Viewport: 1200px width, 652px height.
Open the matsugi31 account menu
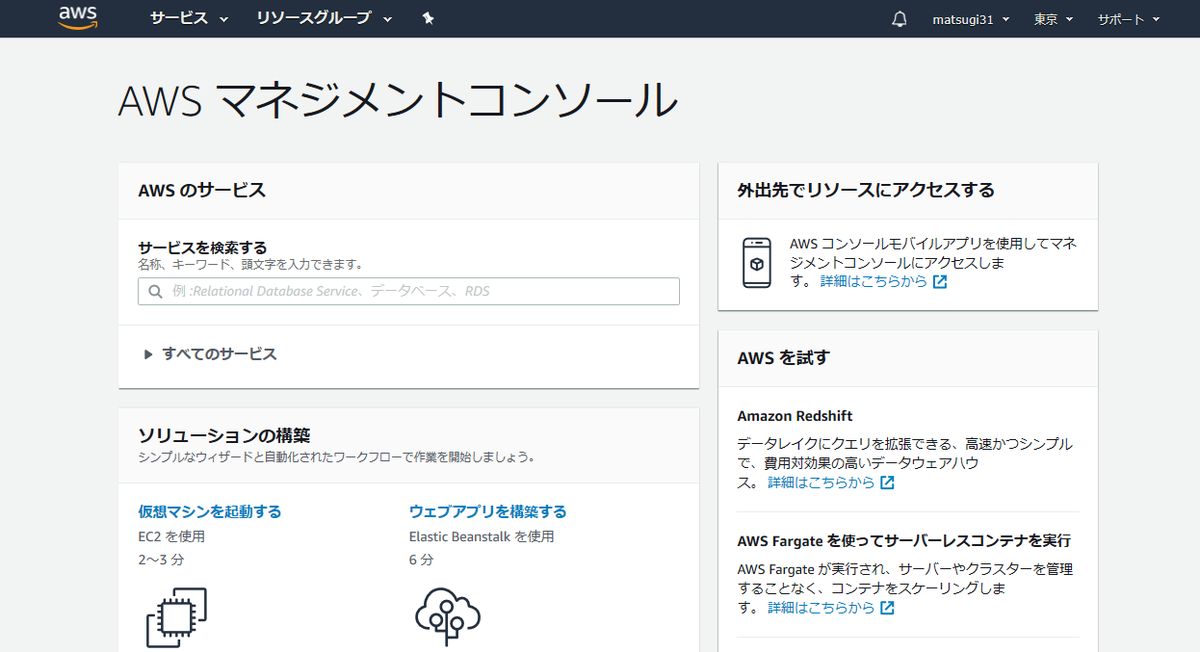point(971,19)
